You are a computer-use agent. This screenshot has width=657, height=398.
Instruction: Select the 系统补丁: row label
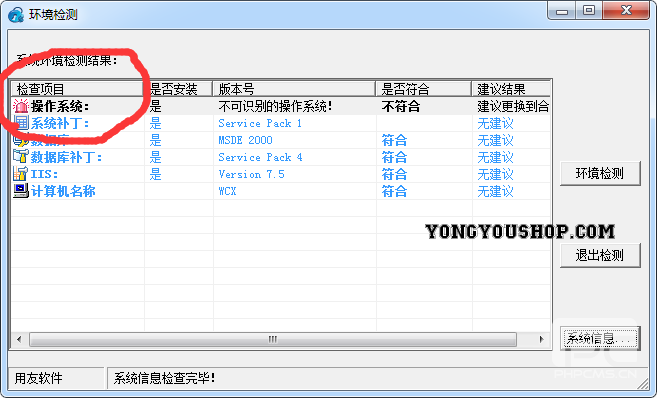tap(60, 123)
